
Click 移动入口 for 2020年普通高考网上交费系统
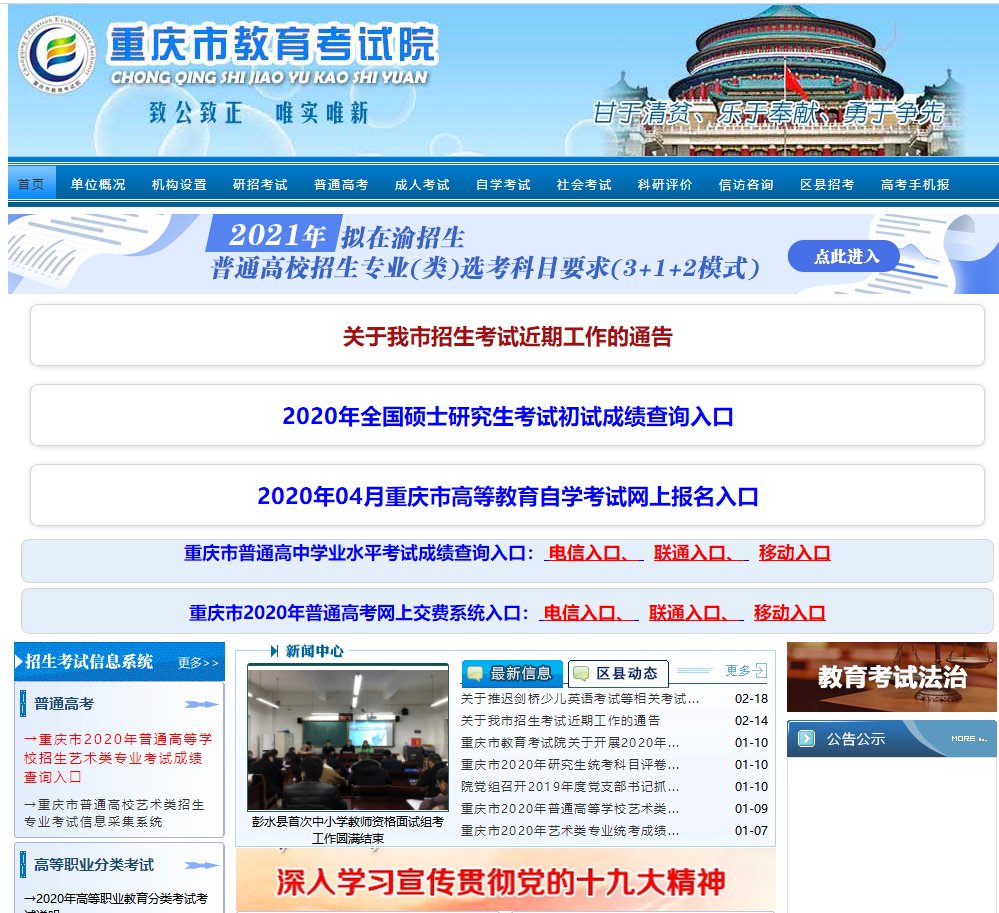tap(789, 613)
